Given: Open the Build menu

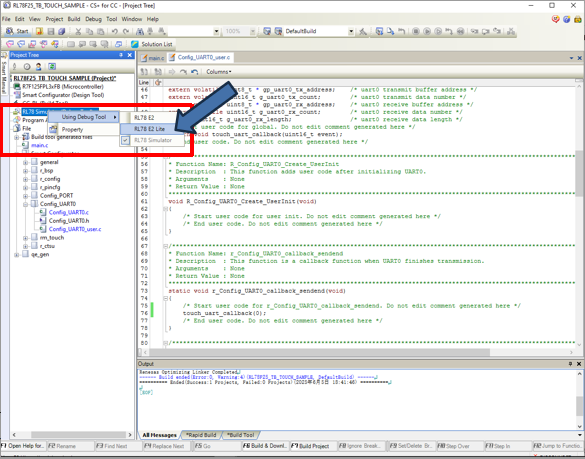Looking at the screenshot, I should [x=73, y=19].
